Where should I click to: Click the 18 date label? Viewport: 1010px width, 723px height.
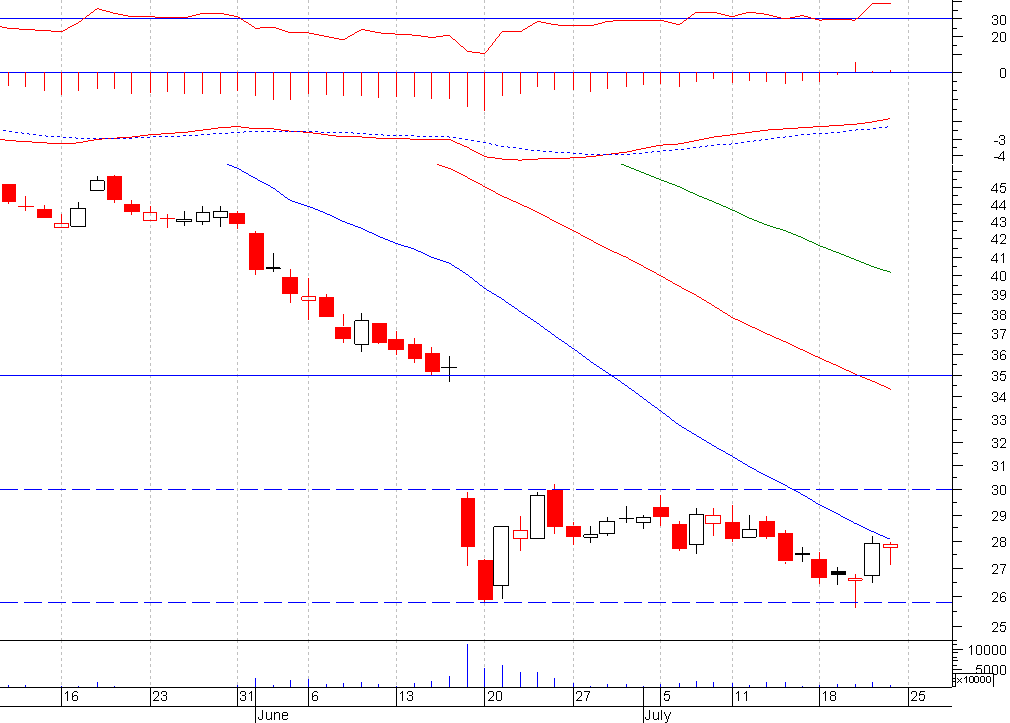tap(829, 697)
